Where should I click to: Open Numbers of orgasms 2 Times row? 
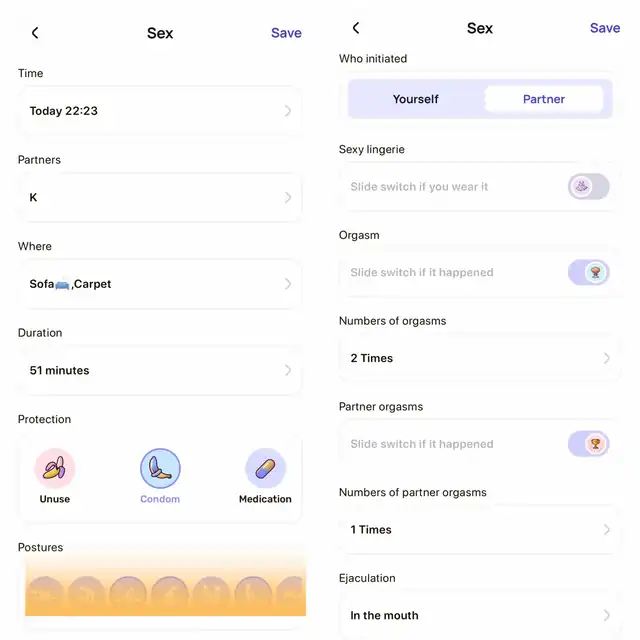(480, 358)
